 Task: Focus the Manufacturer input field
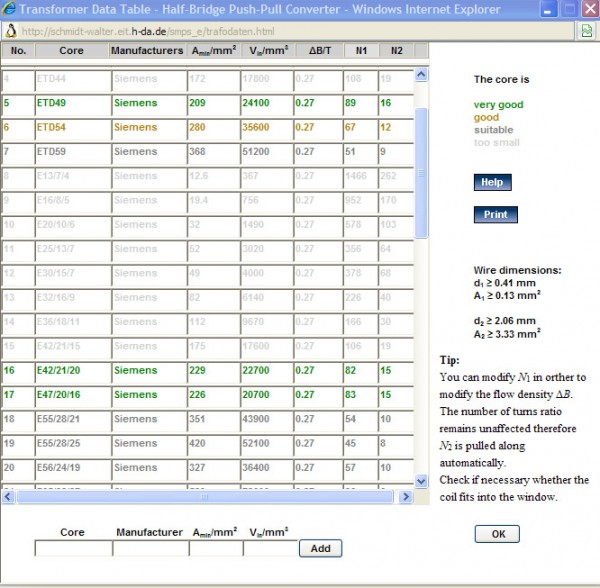pyautogui.click(x=150, y=548)
